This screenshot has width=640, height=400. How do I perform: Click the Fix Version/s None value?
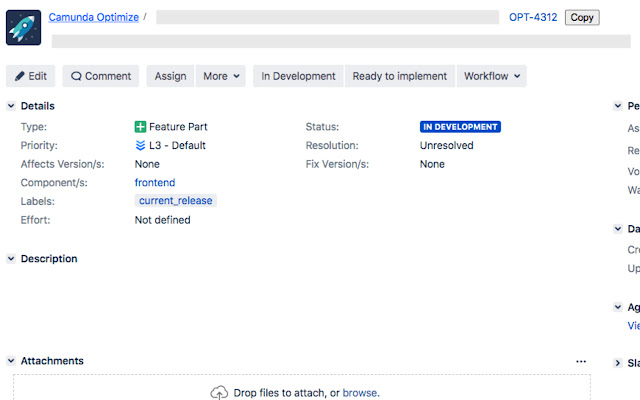click(x=432, y=164)
